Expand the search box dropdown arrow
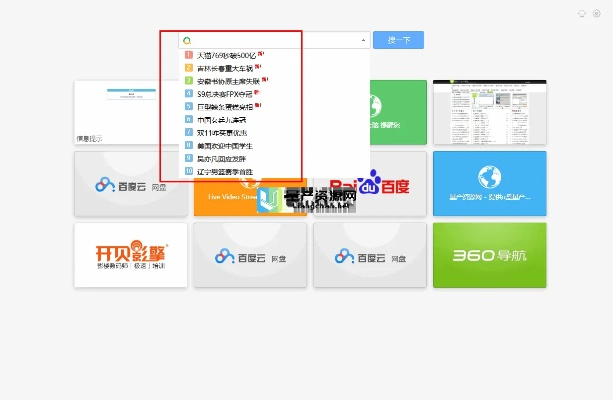The image size is (613, 400). coord(363,41)
